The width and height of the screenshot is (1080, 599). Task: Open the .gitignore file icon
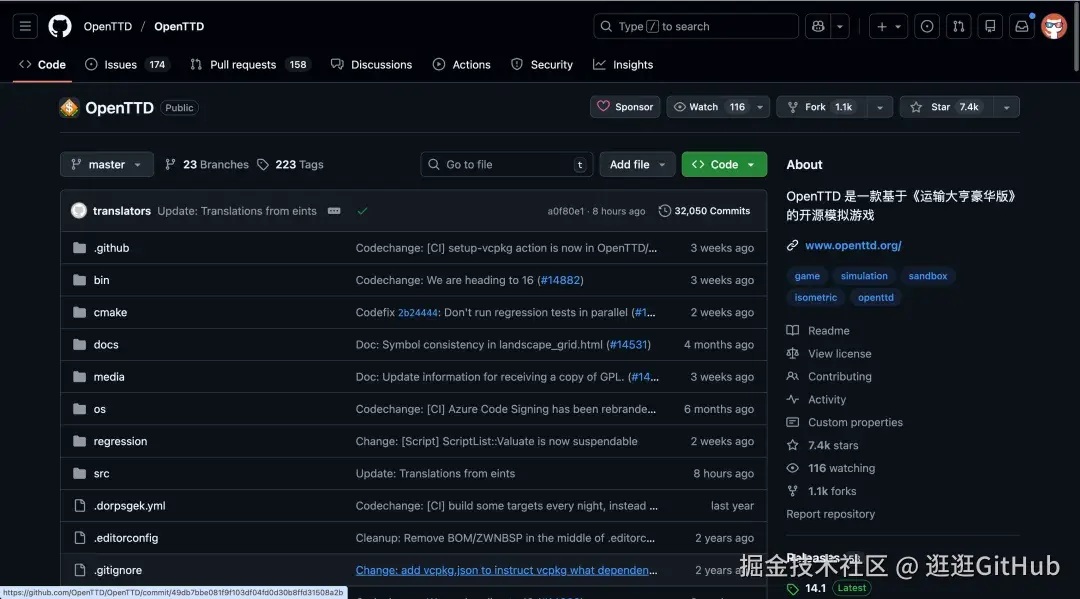pyautogui.click(x=79, y=570)
